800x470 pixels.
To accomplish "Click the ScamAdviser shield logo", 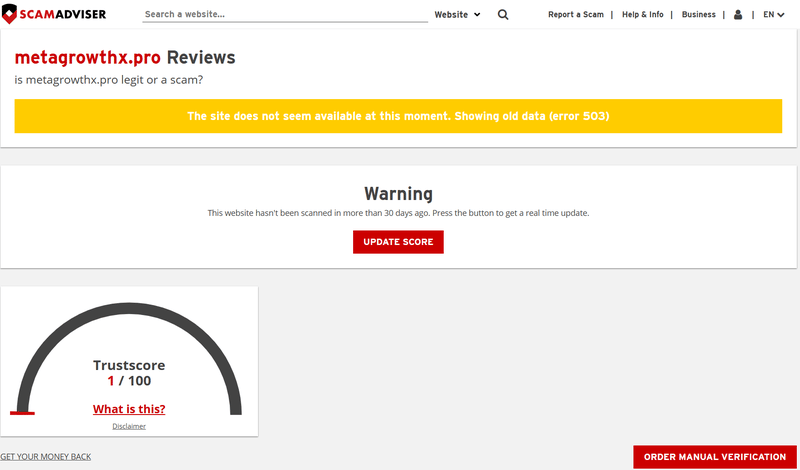I will [54, 14].
